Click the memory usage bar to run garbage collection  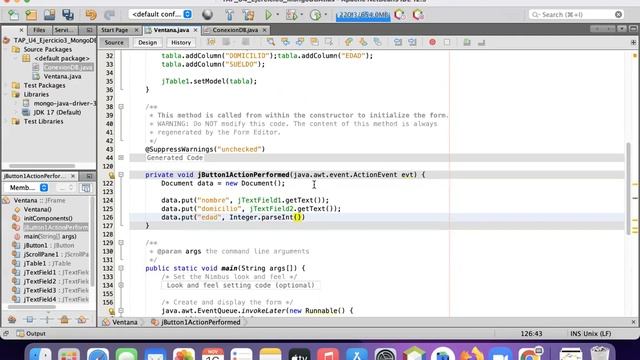tap(362, 15)
